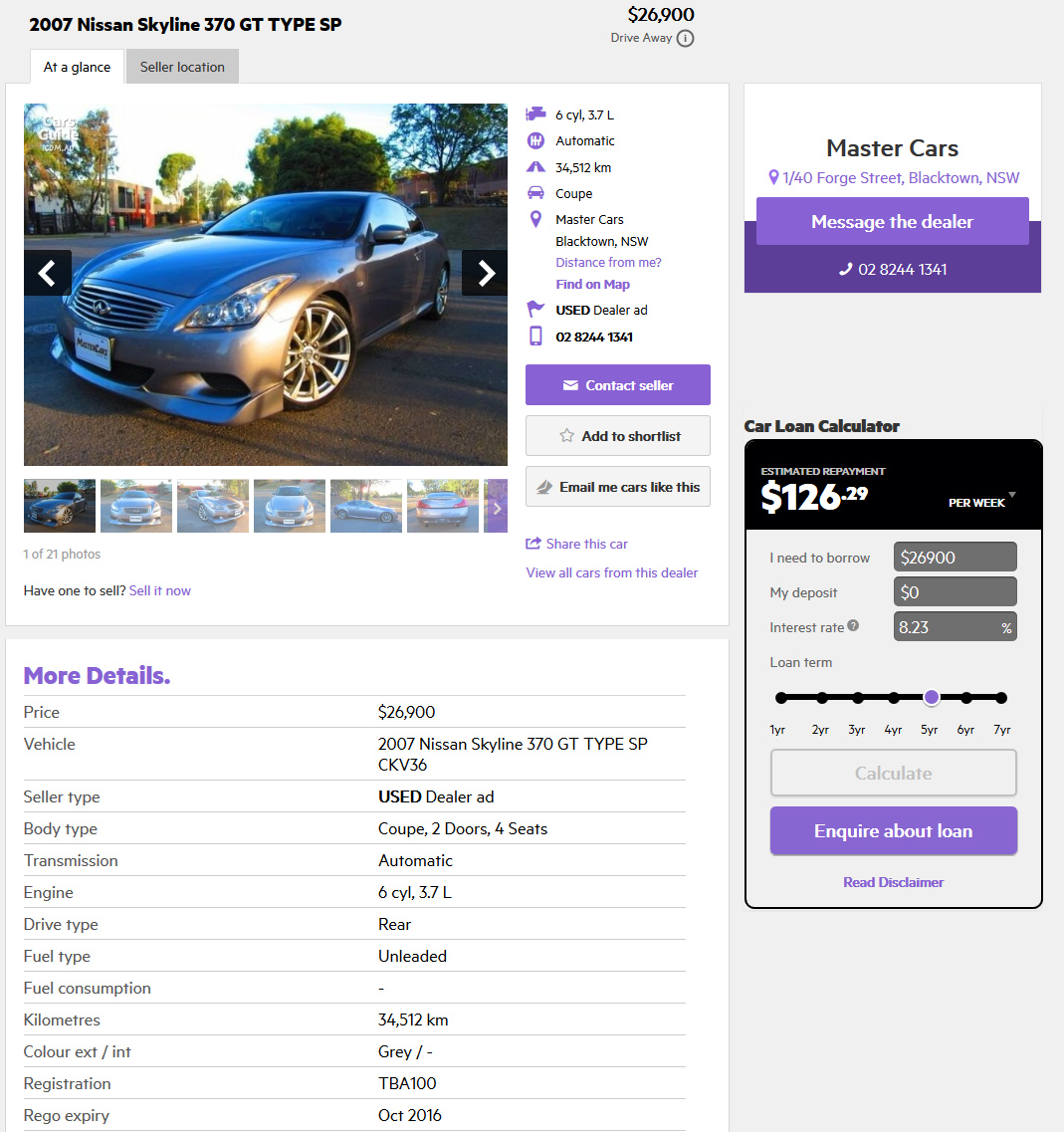Click the transmission icon beside Automatic
Viewport: 1064px width, 1132px height.
pos(535,140)
